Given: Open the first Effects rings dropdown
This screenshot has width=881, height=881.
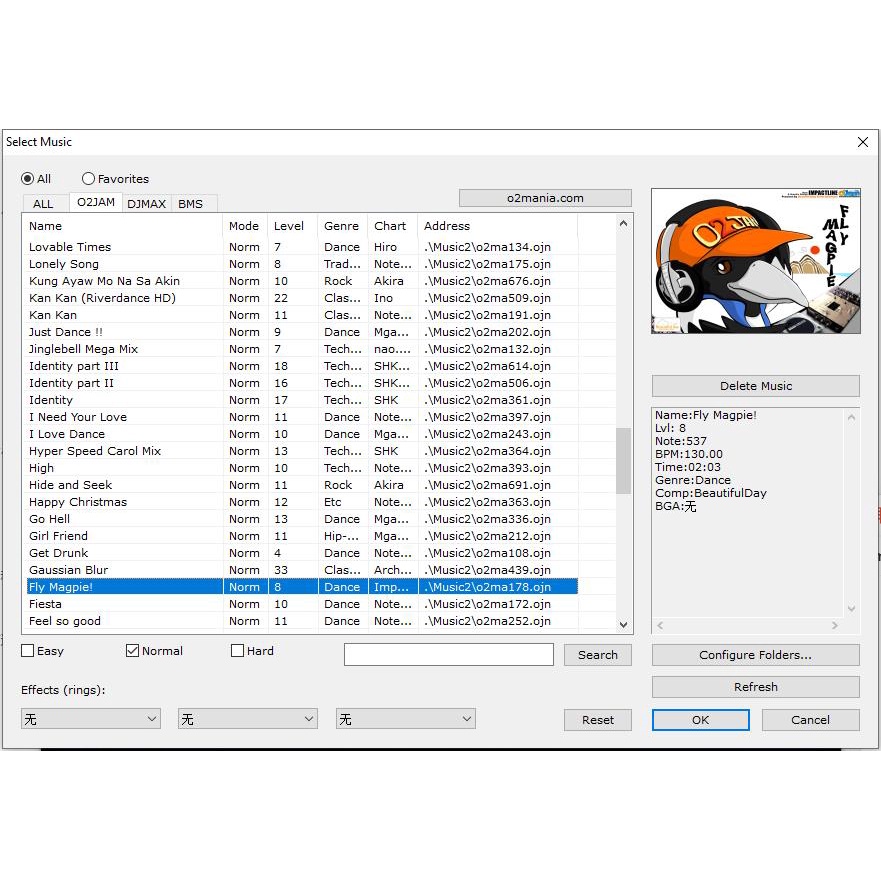Looking at the screenshot, I should [90, 719].
